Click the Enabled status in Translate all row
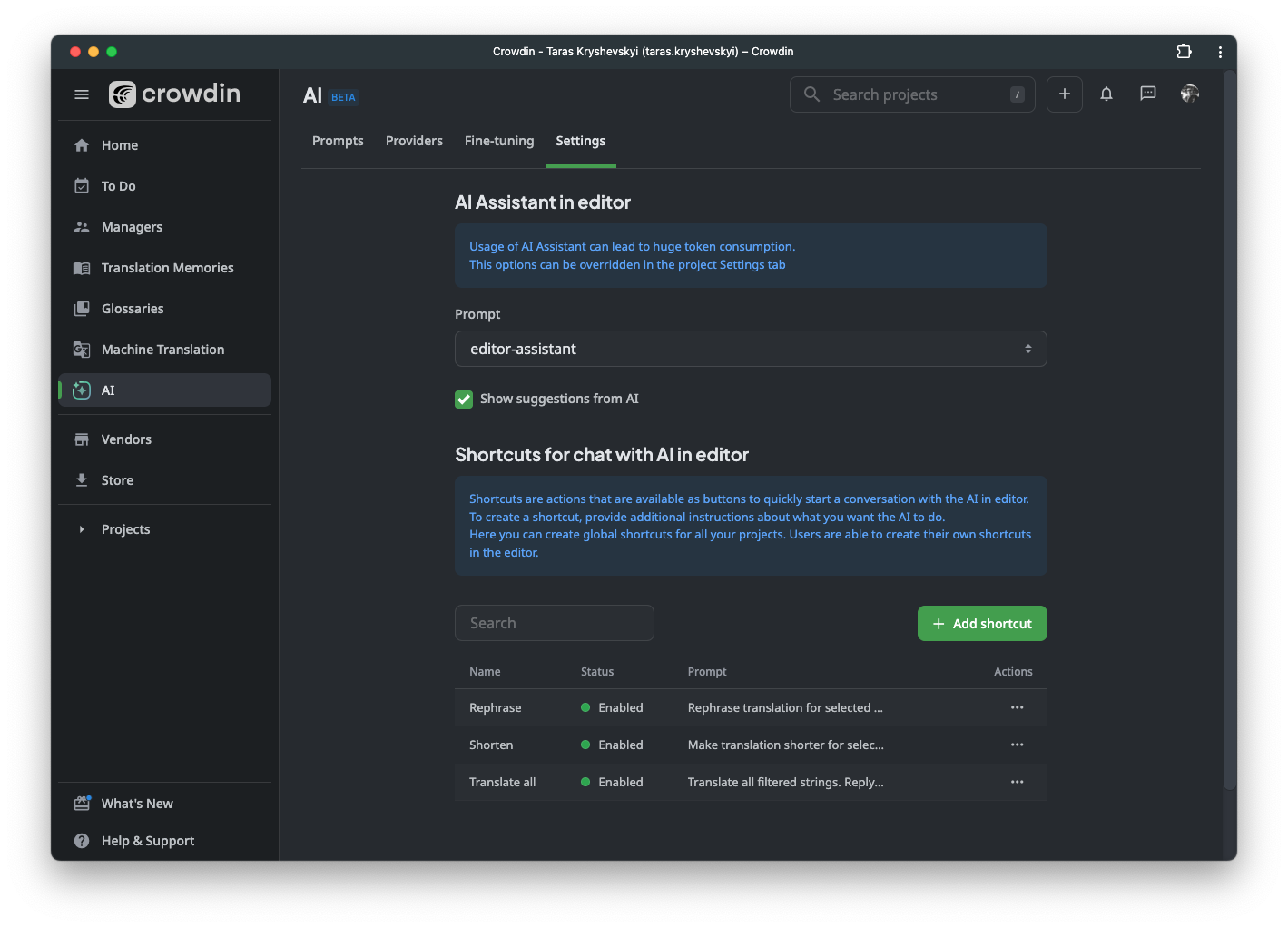This screenshot has width=1288, height=928. click(x=612, y=782)
